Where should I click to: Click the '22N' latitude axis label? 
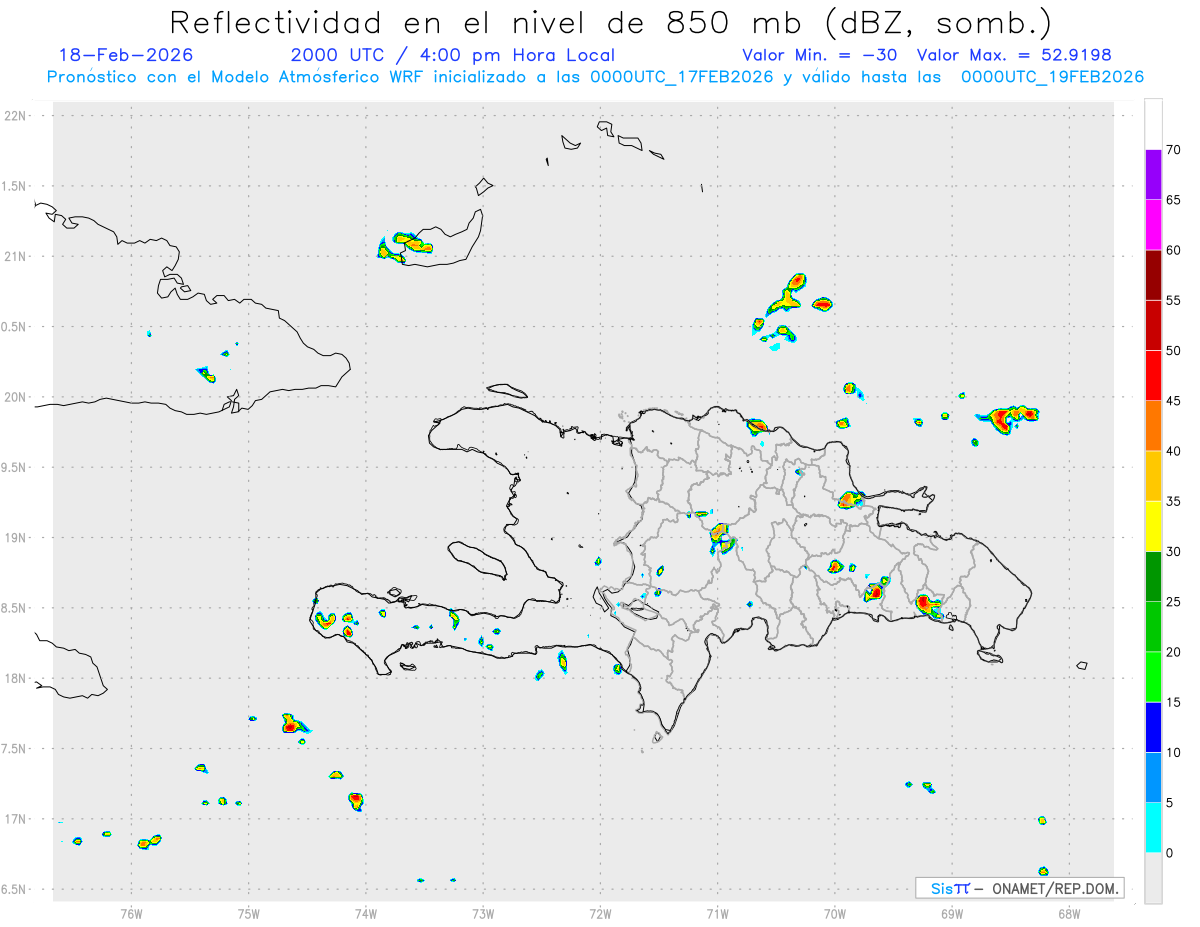point(16,116)
